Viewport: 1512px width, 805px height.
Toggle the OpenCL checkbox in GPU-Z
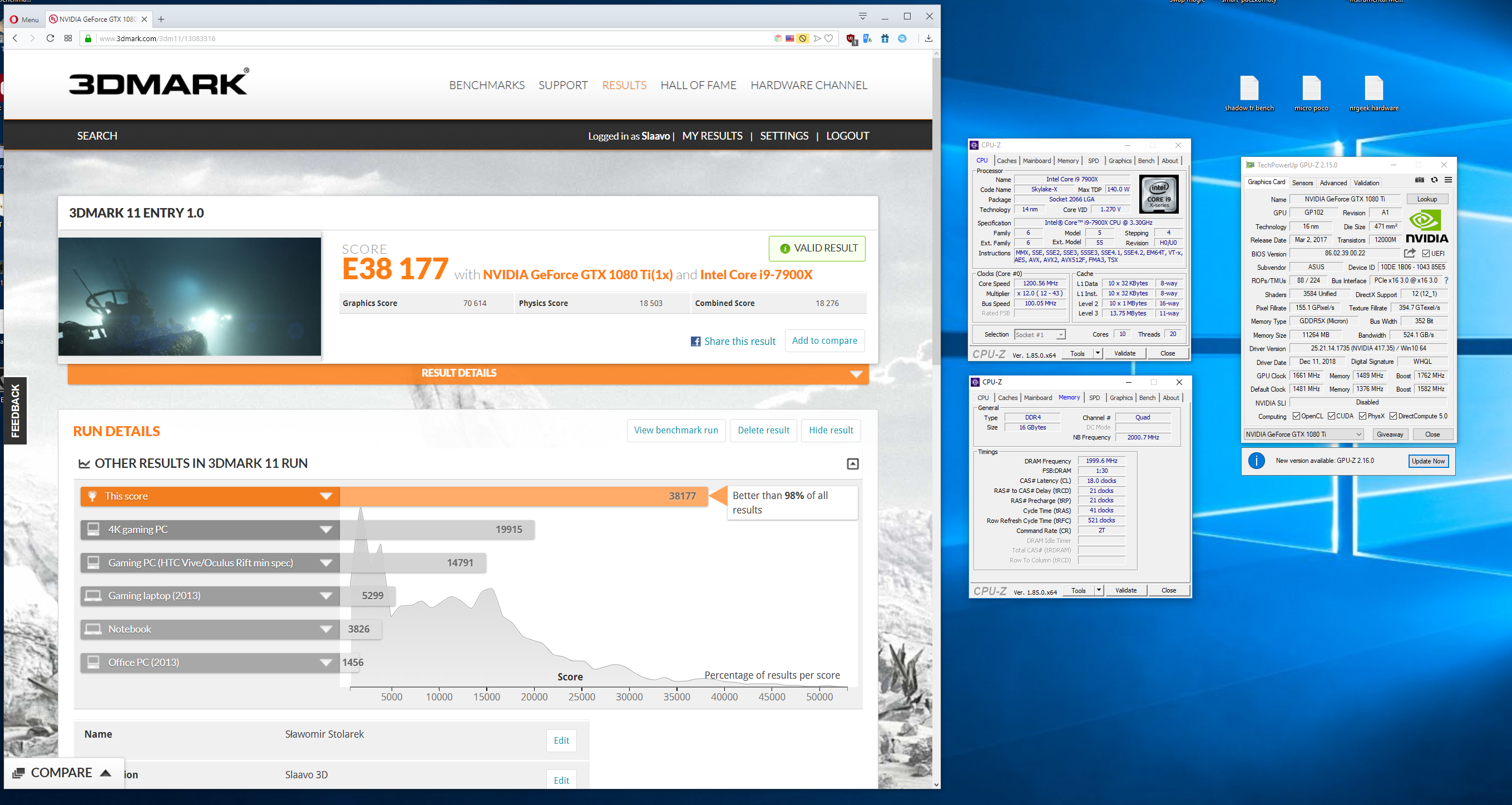coord(1297,416)
